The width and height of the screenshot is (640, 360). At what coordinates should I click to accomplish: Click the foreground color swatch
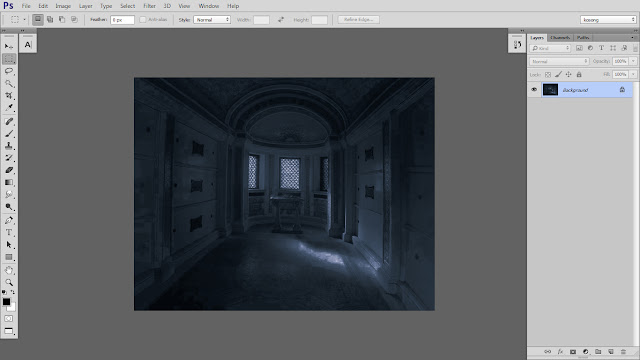coord(7,302)
